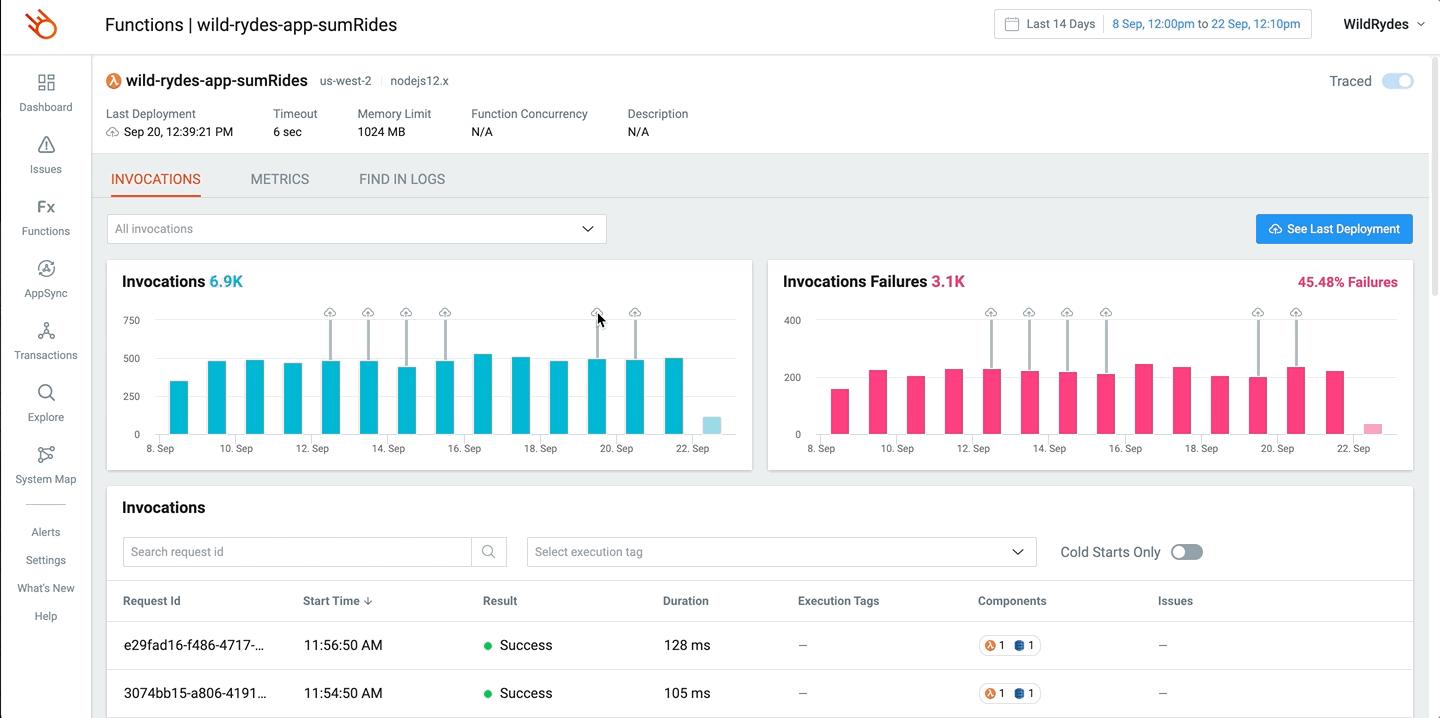Click the See Last Deployment button
Screen dimensions: 1440x718
pos(1334,229)
